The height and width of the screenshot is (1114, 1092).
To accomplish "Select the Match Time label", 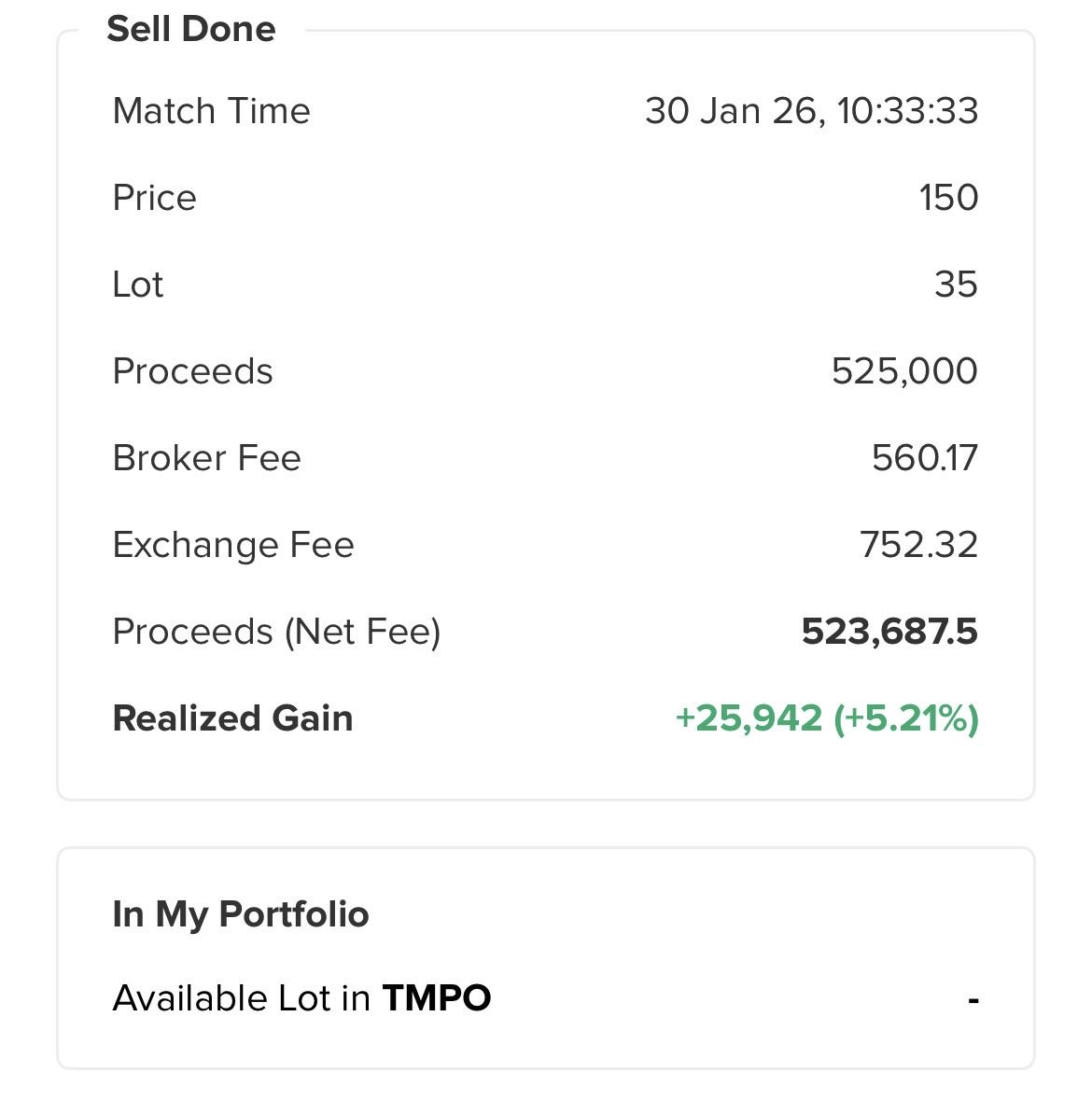I will click(211, 111).
